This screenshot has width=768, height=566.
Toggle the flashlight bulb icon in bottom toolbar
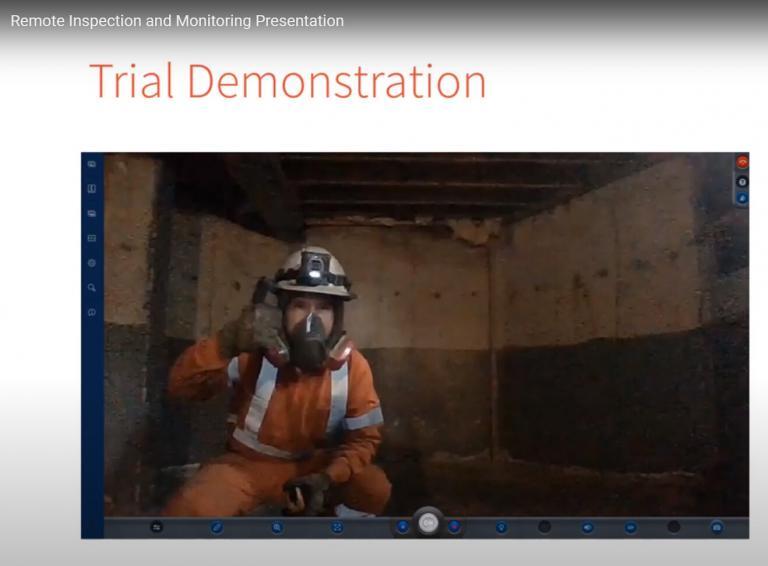[x=501, y=527]
